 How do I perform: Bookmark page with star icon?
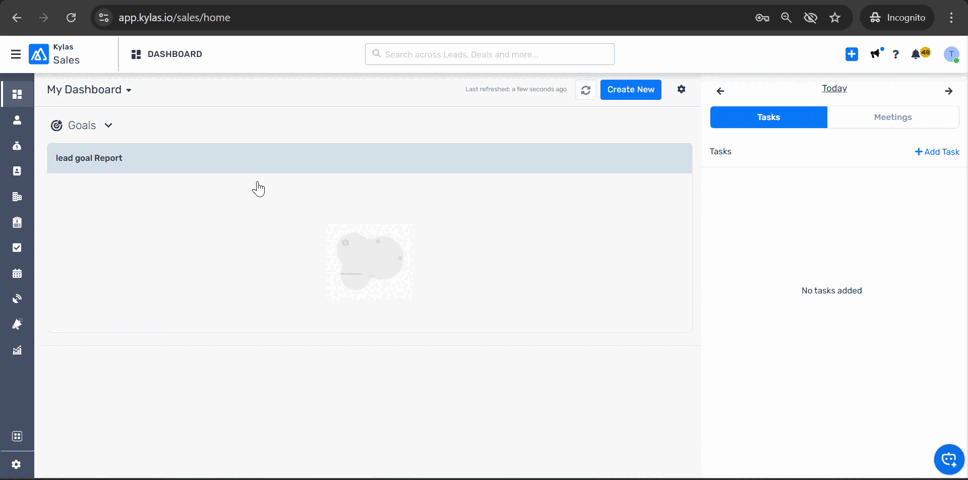click(835, 17)
